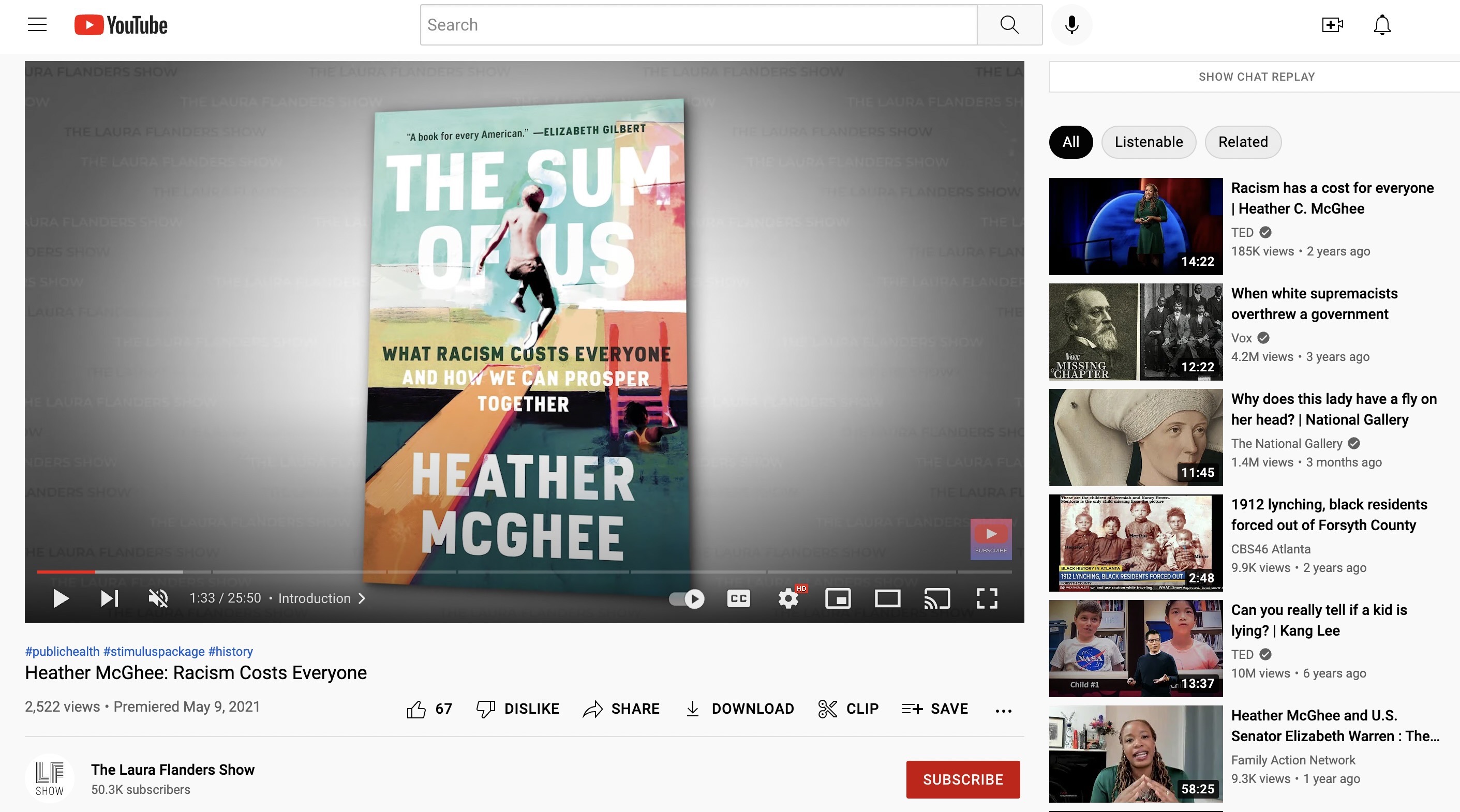Viewport: 1460px width, 812px height.
Task: Click the search magnifier button
Action: pos(1009,25)
